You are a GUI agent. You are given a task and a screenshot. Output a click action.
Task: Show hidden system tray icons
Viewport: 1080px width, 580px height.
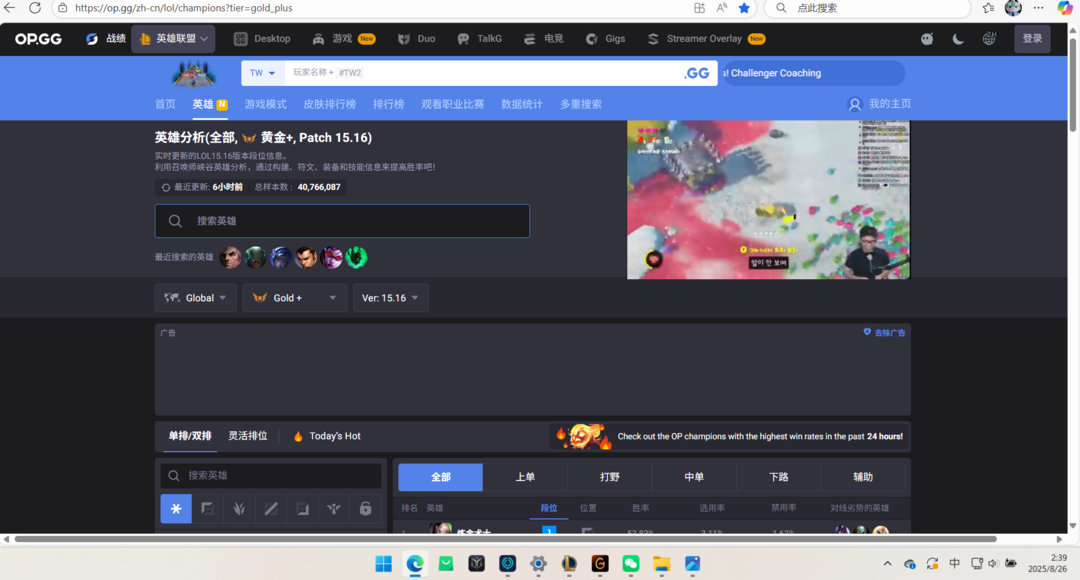(x=887, y=563)
